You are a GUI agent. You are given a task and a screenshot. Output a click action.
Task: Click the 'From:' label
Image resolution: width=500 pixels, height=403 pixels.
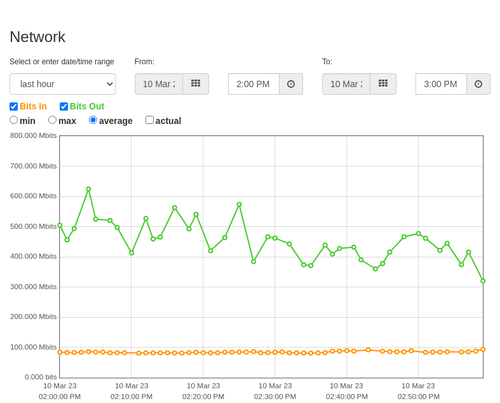click(144, 62)
